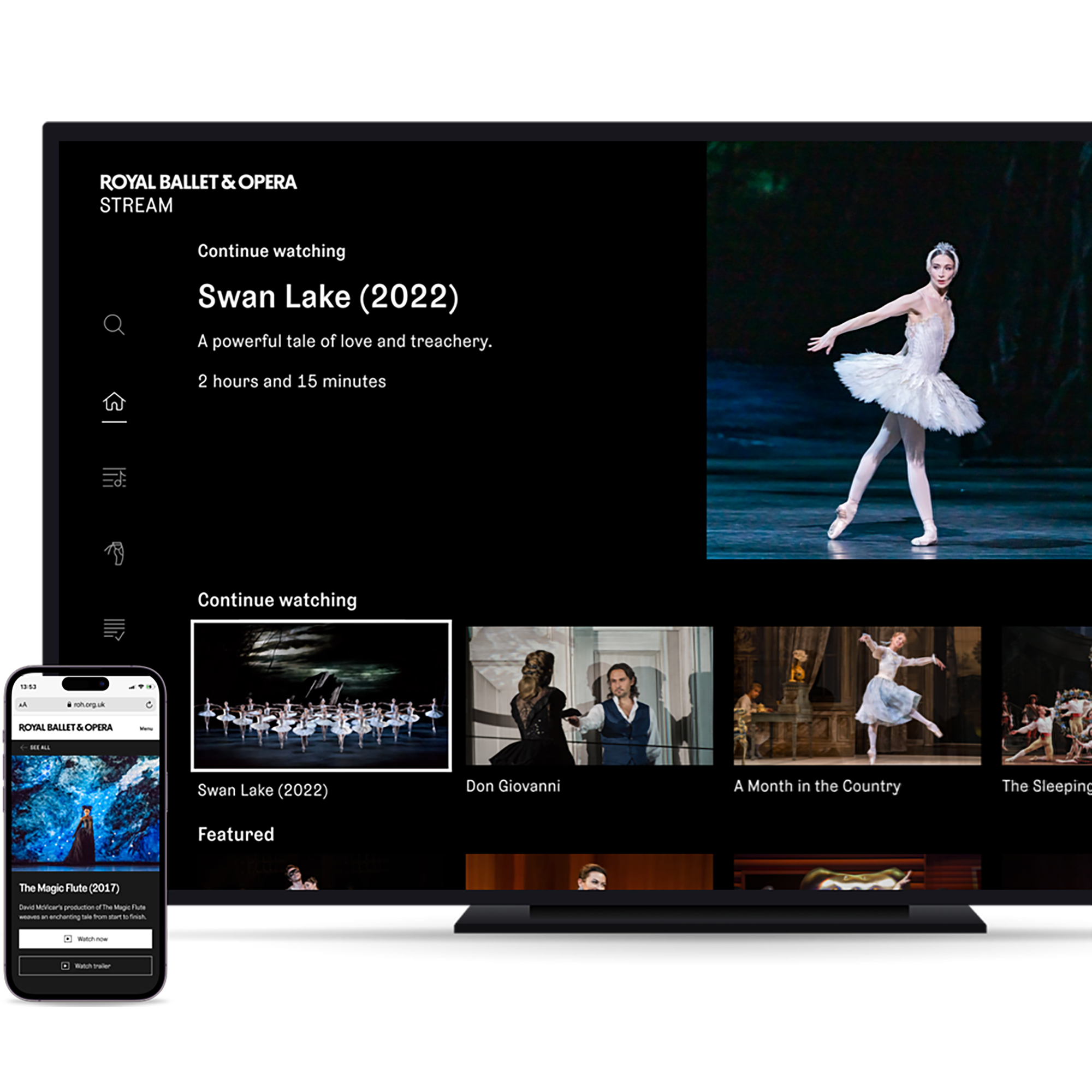
Task: Tap the reload icon in Safari address bar
Action: (x=150, y=705)
